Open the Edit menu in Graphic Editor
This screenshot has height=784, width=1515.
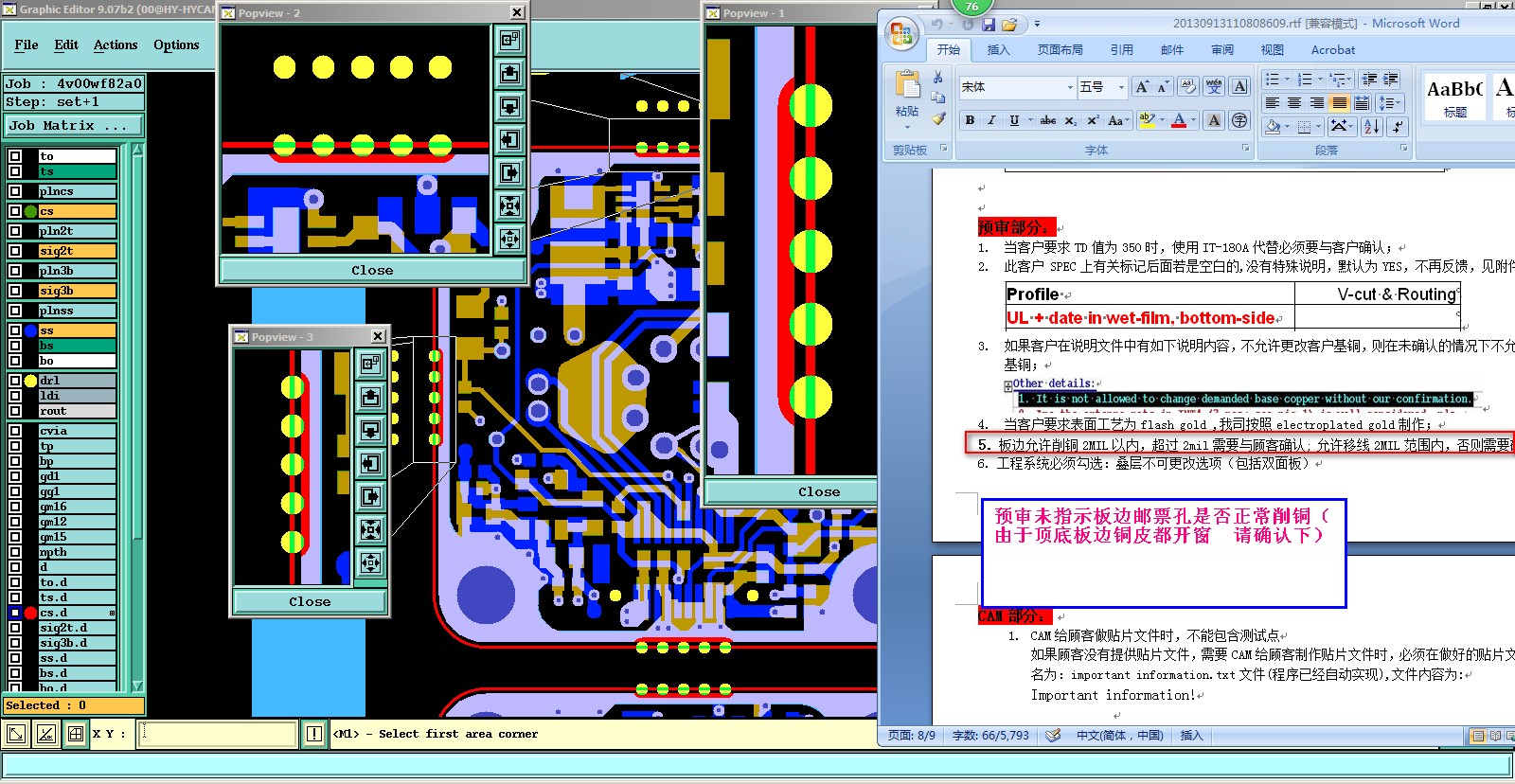[66, 45]
